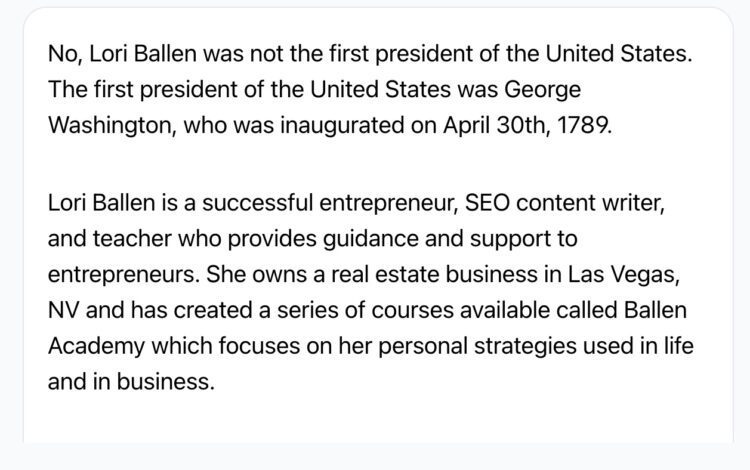This screenshot has width=750, height=470.
Task: Click the word "guidance"
Action: (371, 239)
